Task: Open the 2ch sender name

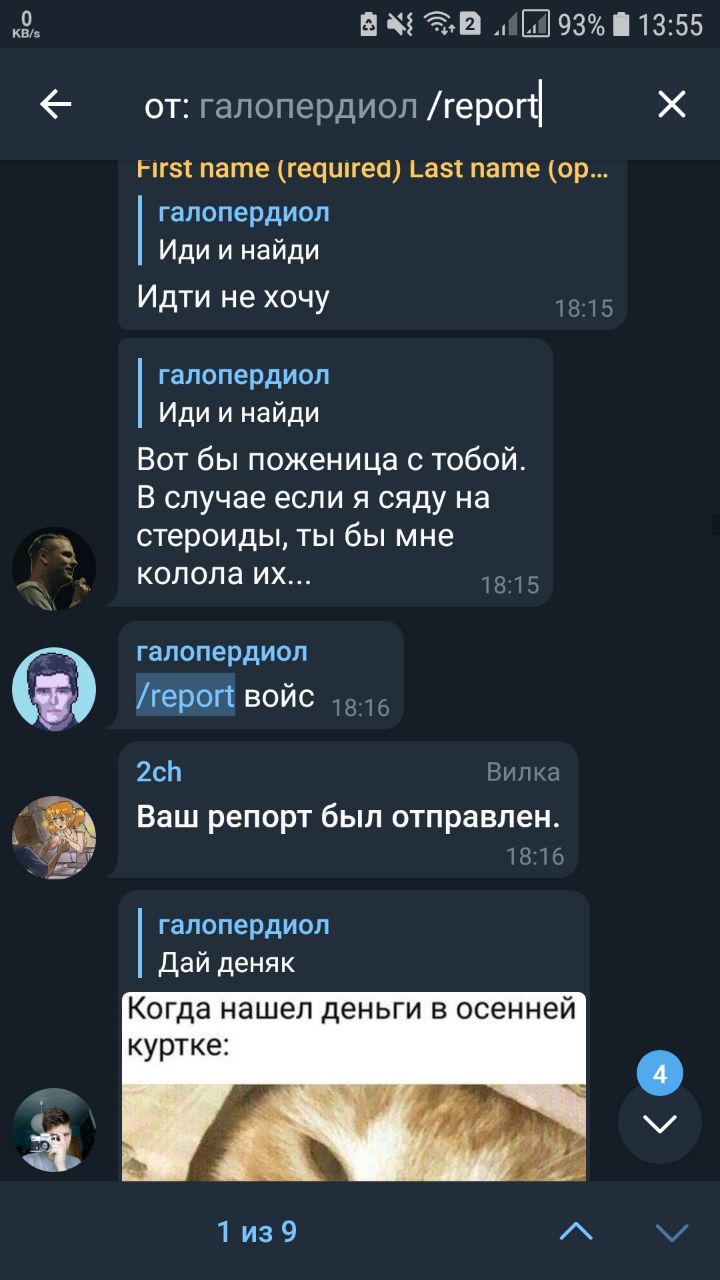Action: point(159,772)
